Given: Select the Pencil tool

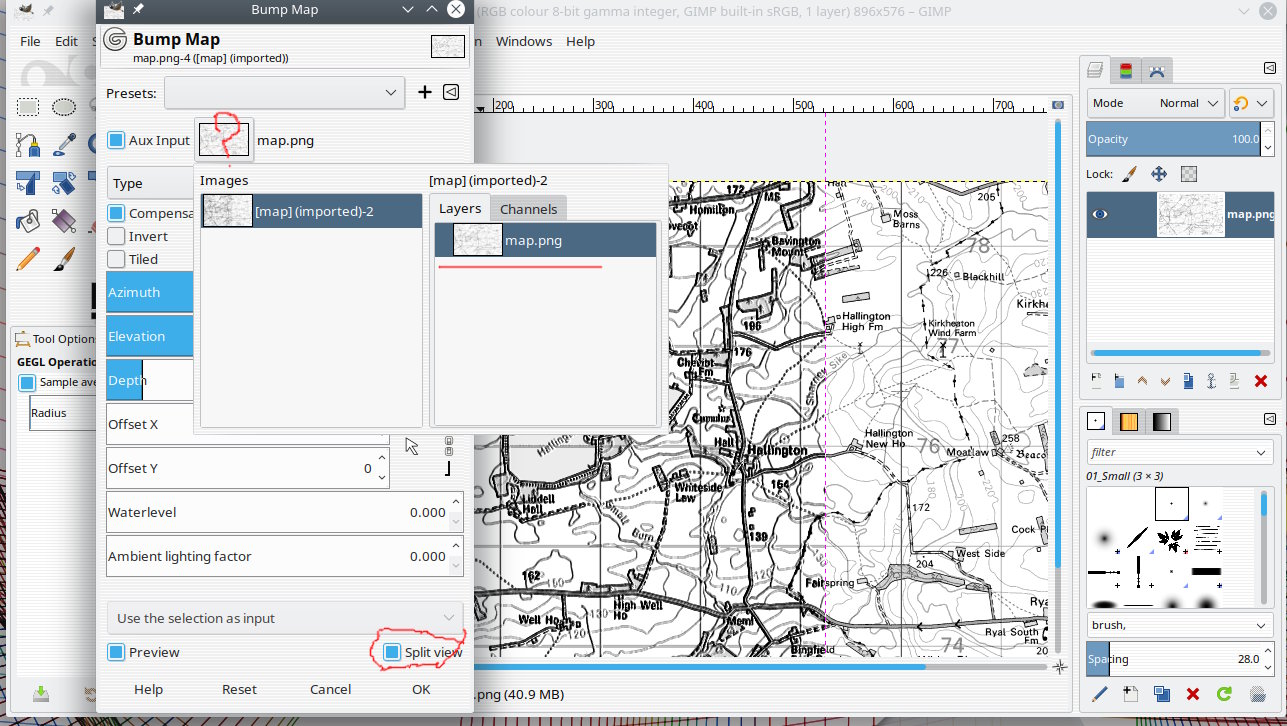Looking at the screenshot, I should [28, 258].
